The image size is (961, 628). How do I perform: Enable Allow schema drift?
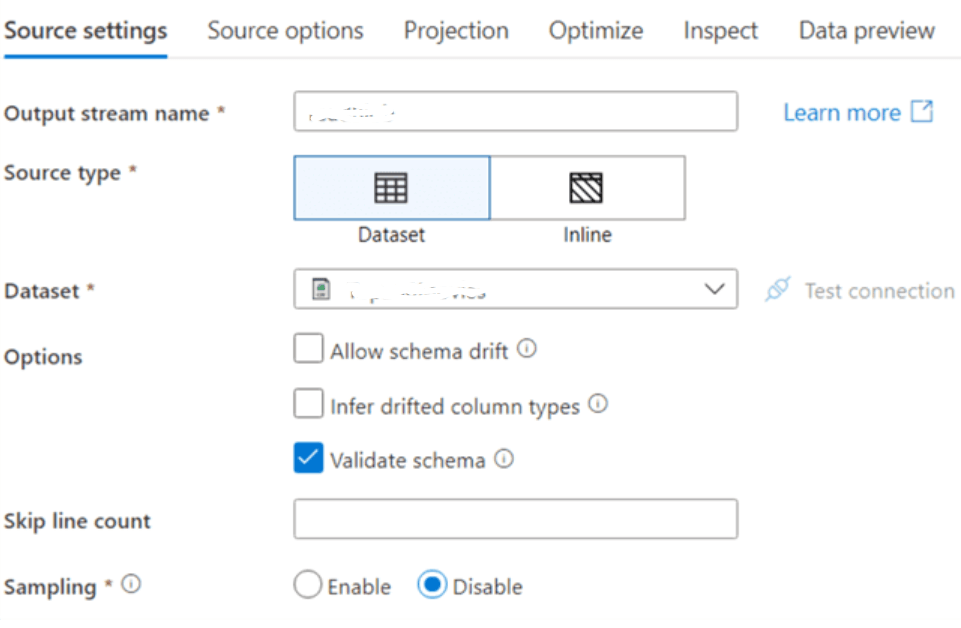point(309,348)
